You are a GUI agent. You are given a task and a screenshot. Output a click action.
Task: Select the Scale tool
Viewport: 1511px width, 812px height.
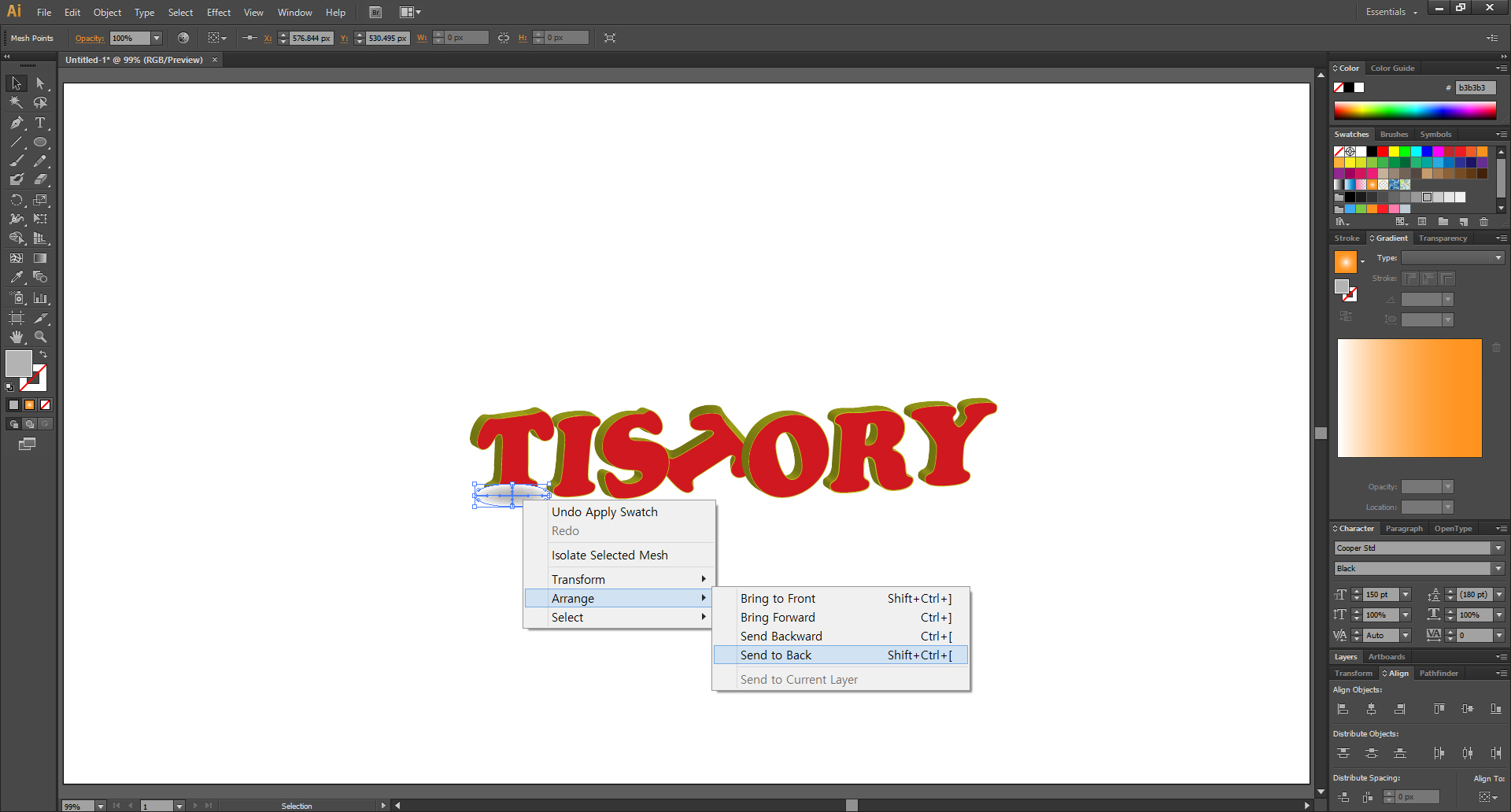click(40, 200)
